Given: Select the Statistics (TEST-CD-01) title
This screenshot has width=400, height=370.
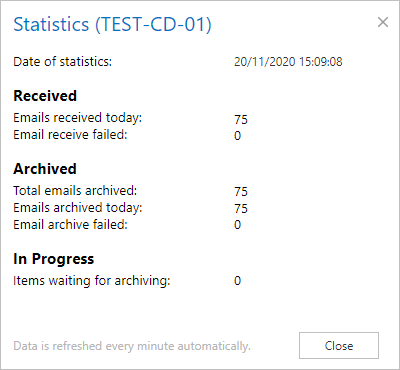Looking at the screenshot, I should point(112,24).
